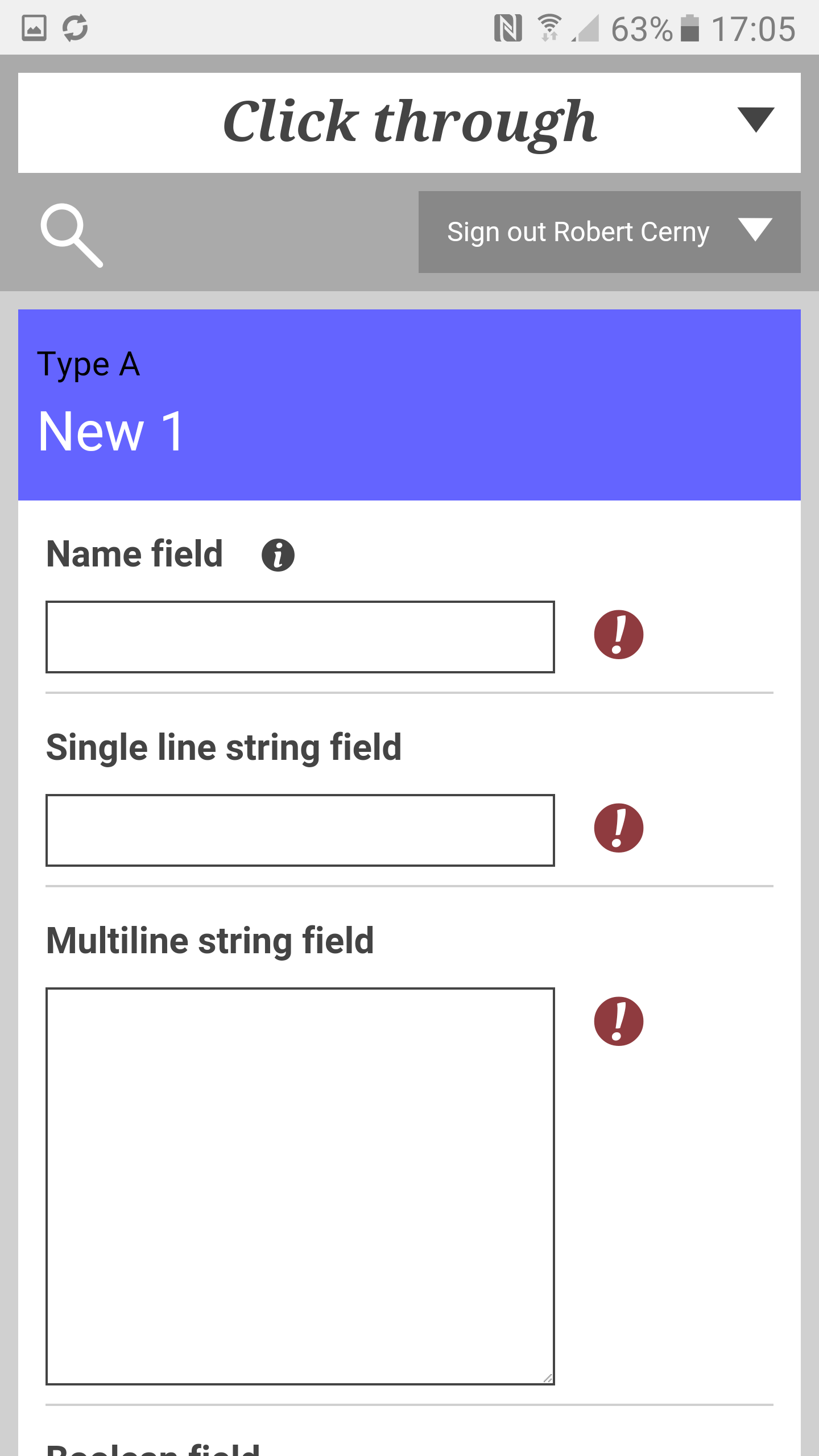Click the Single line string error icon

(618, 828)
